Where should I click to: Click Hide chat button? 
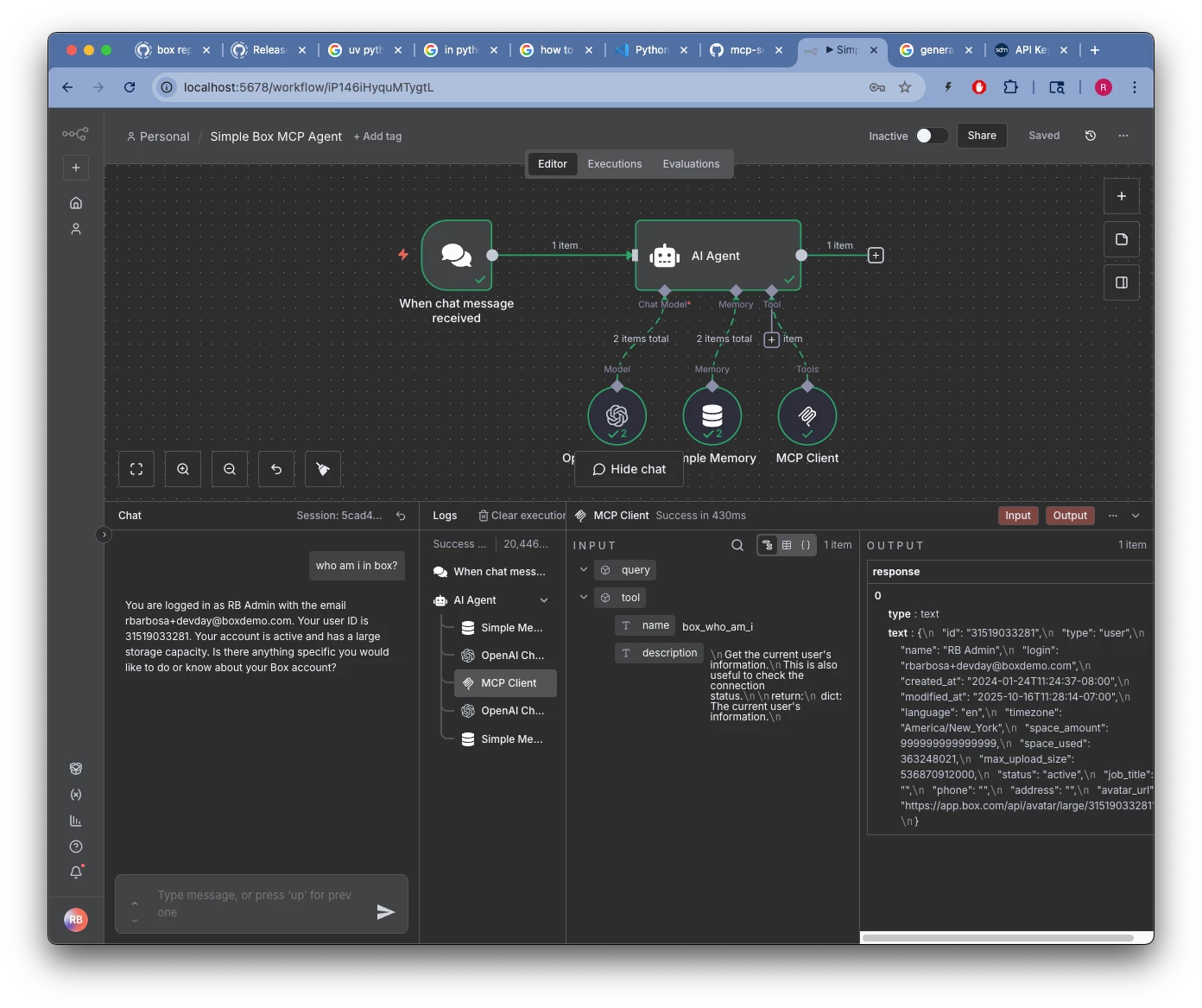tap(629, 469)
